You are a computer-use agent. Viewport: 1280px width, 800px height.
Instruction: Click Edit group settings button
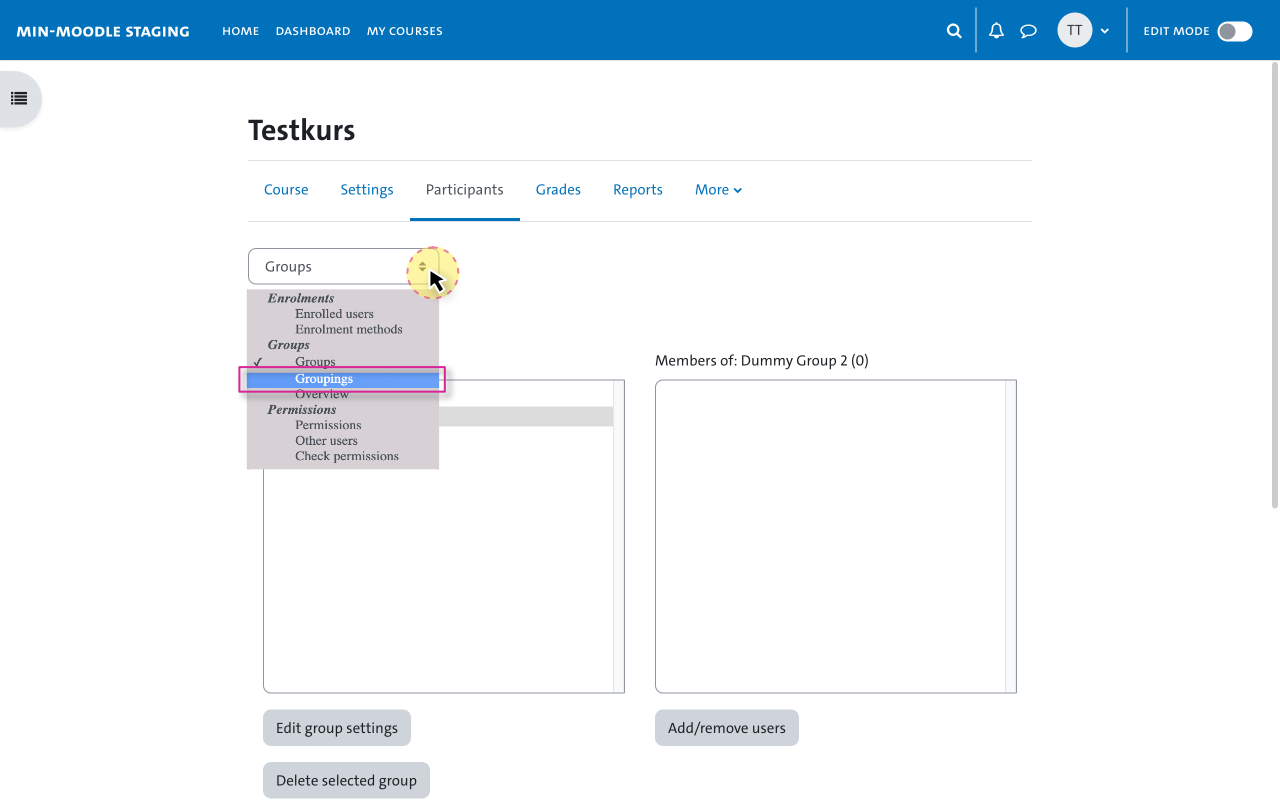click(x=337, y=728)
